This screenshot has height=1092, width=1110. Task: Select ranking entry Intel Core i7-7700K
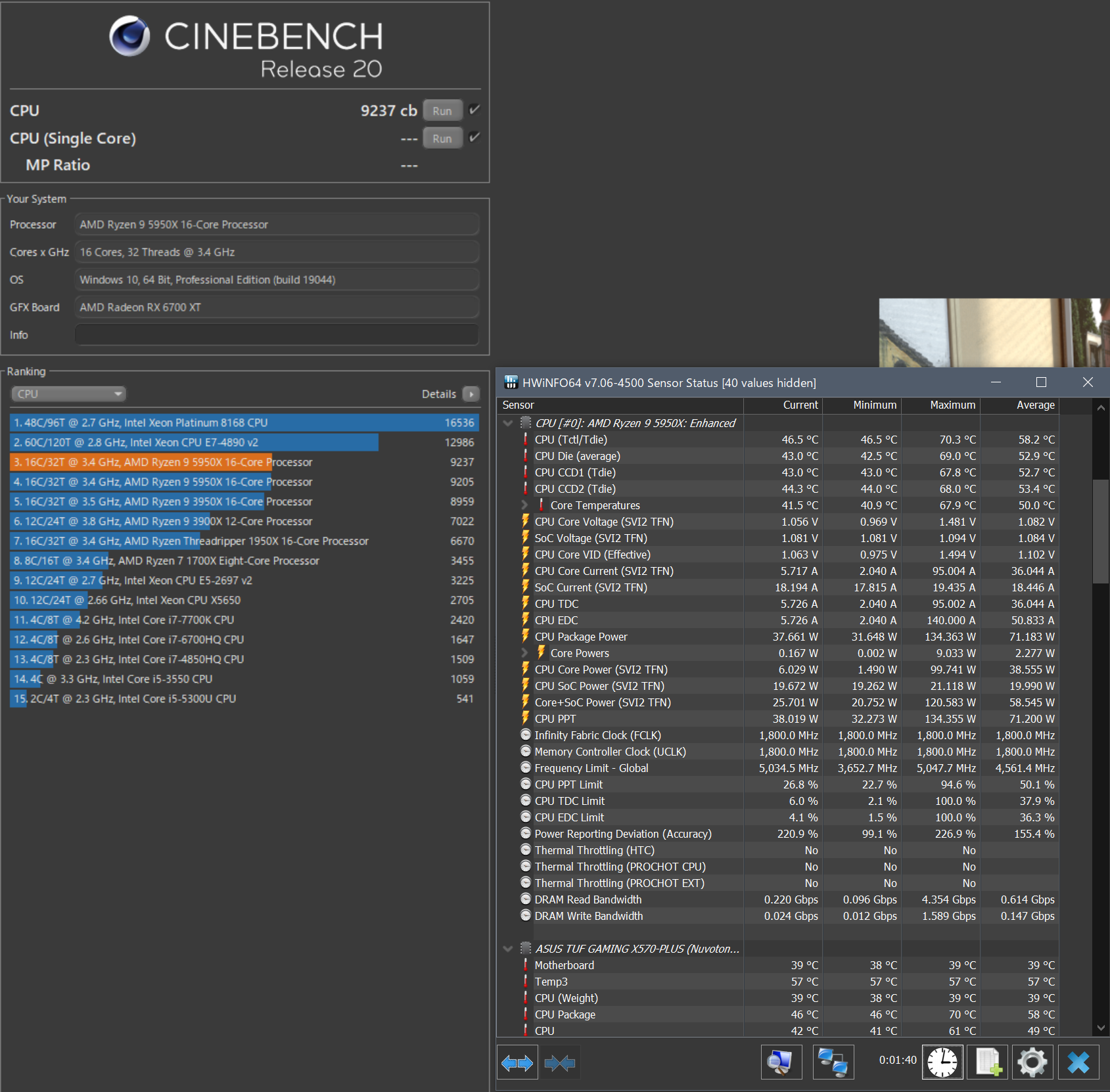click(x=244, y=620)
